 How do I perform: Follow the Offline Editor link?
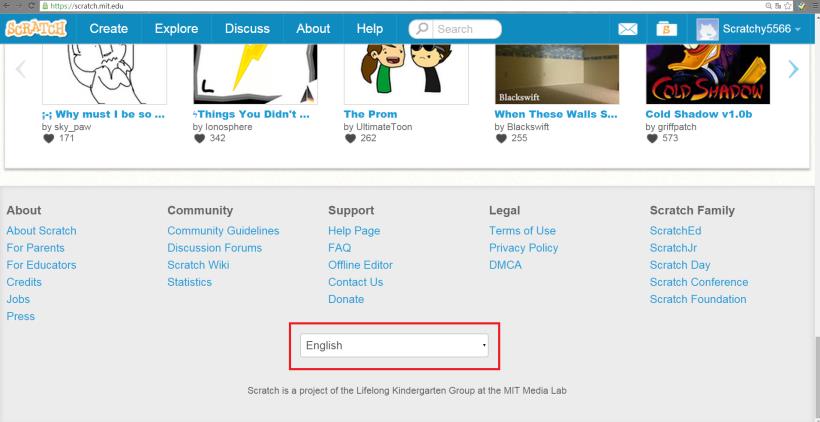pos(360,265)
